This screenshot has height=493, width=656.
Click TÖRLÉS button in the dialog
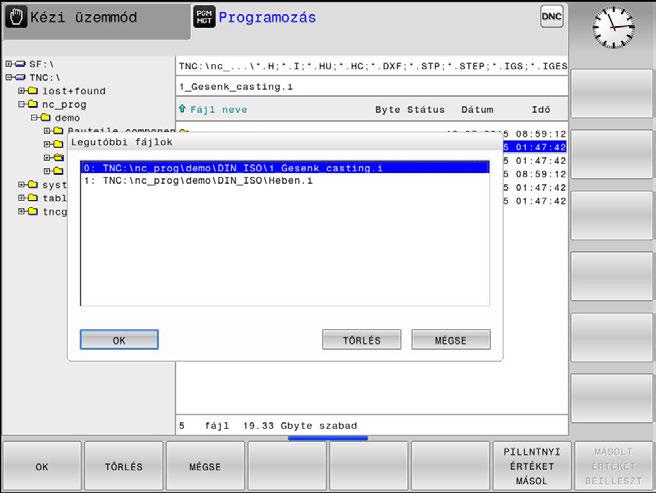(x=361, y=339)
